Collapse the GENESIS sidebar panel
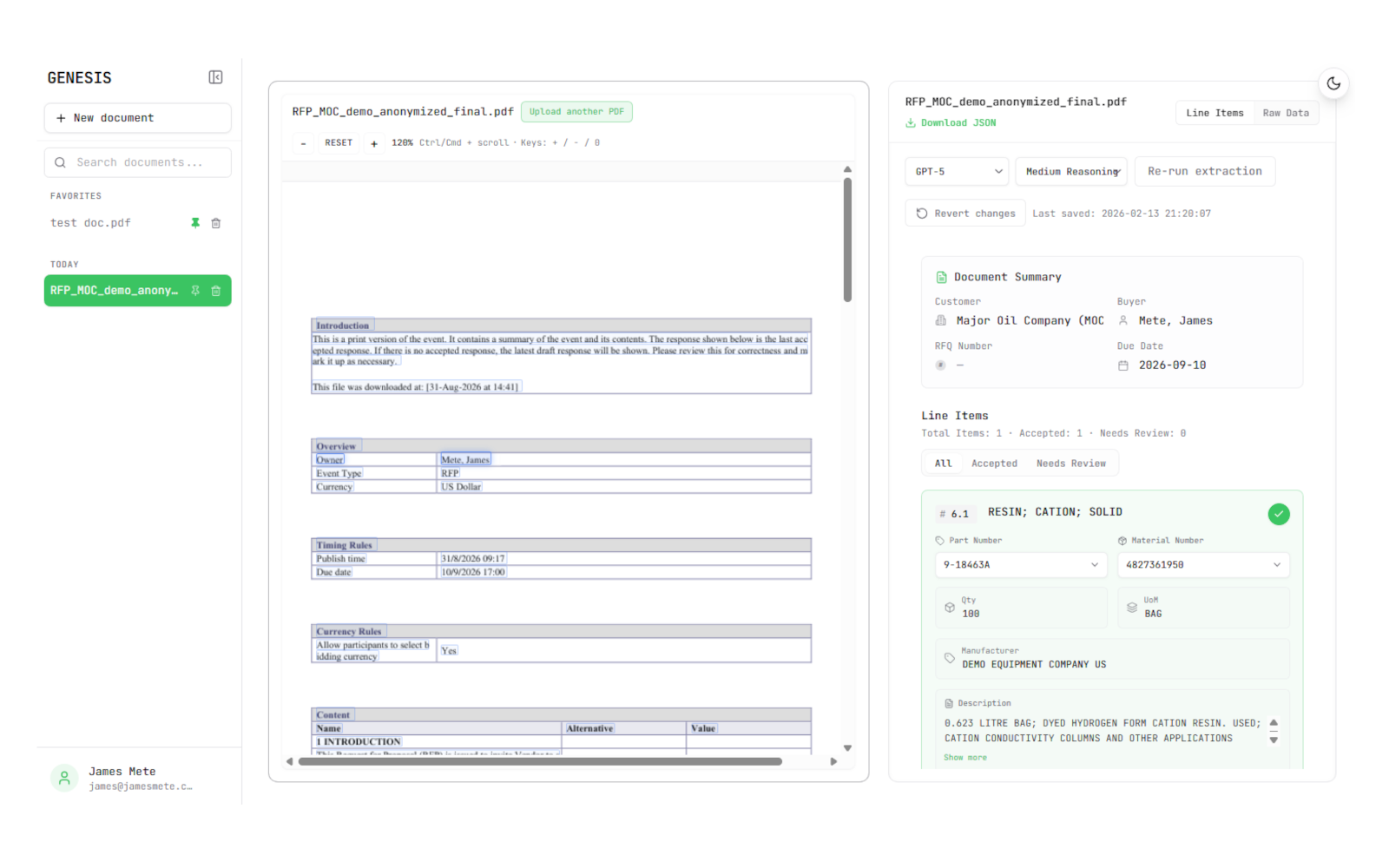 [215, 77]
